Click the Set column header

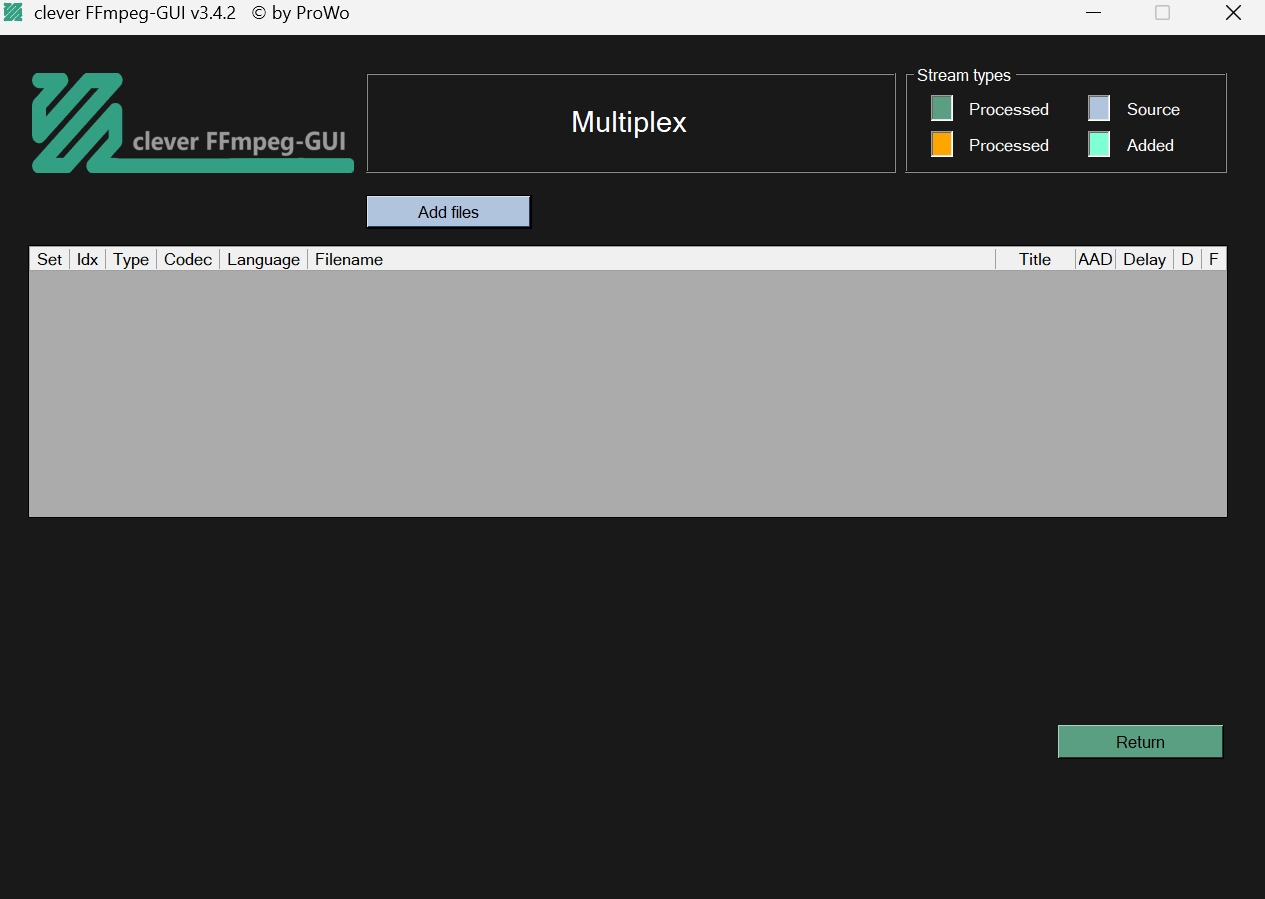50,259
